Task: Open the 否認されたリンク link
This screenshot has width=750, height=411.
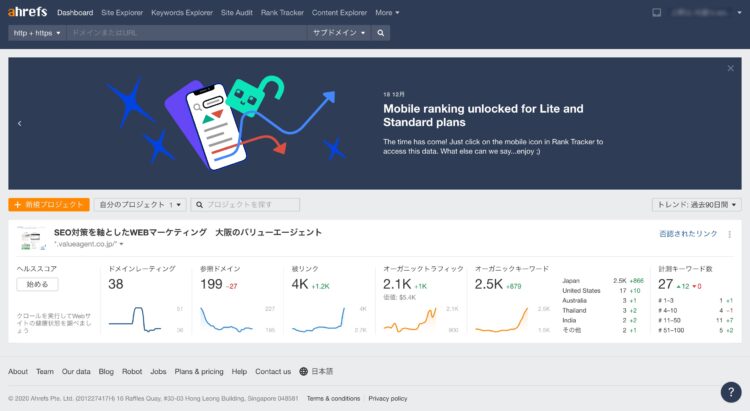Action: tap(688, 233)
